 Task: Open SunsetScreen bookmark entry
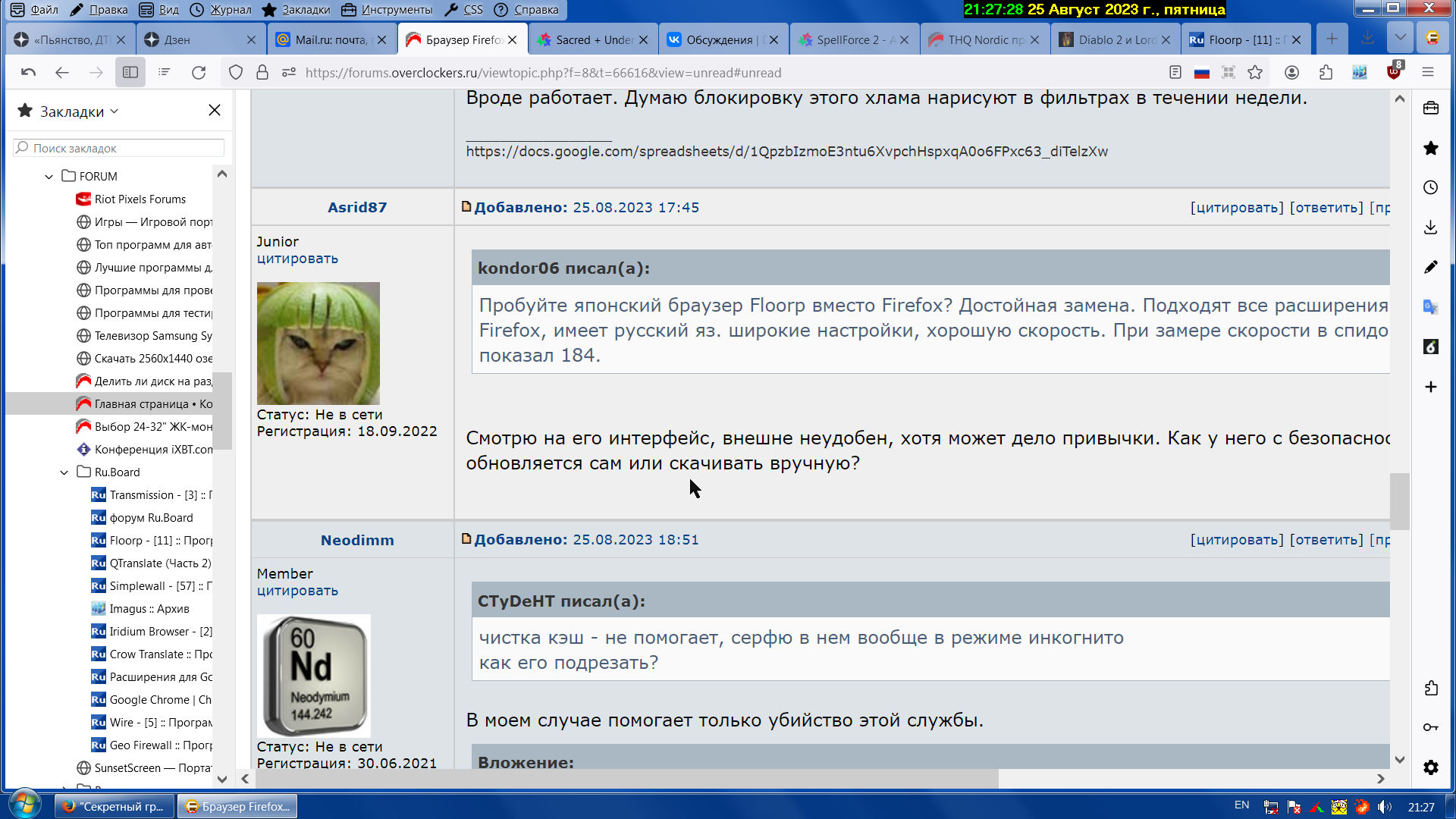coord(144,768)
